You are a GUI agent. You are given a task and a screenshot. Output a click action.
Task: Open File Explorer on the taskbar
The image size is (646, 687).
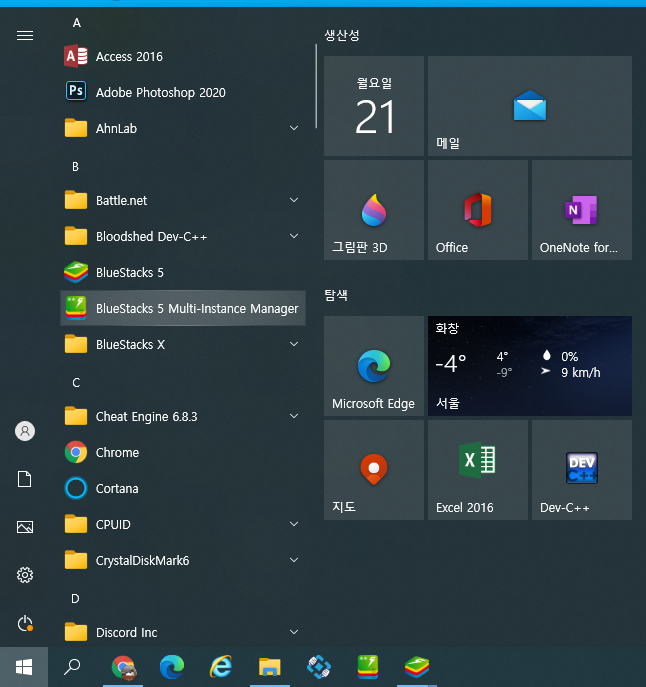pyautogui.click(x=270, y=667)
